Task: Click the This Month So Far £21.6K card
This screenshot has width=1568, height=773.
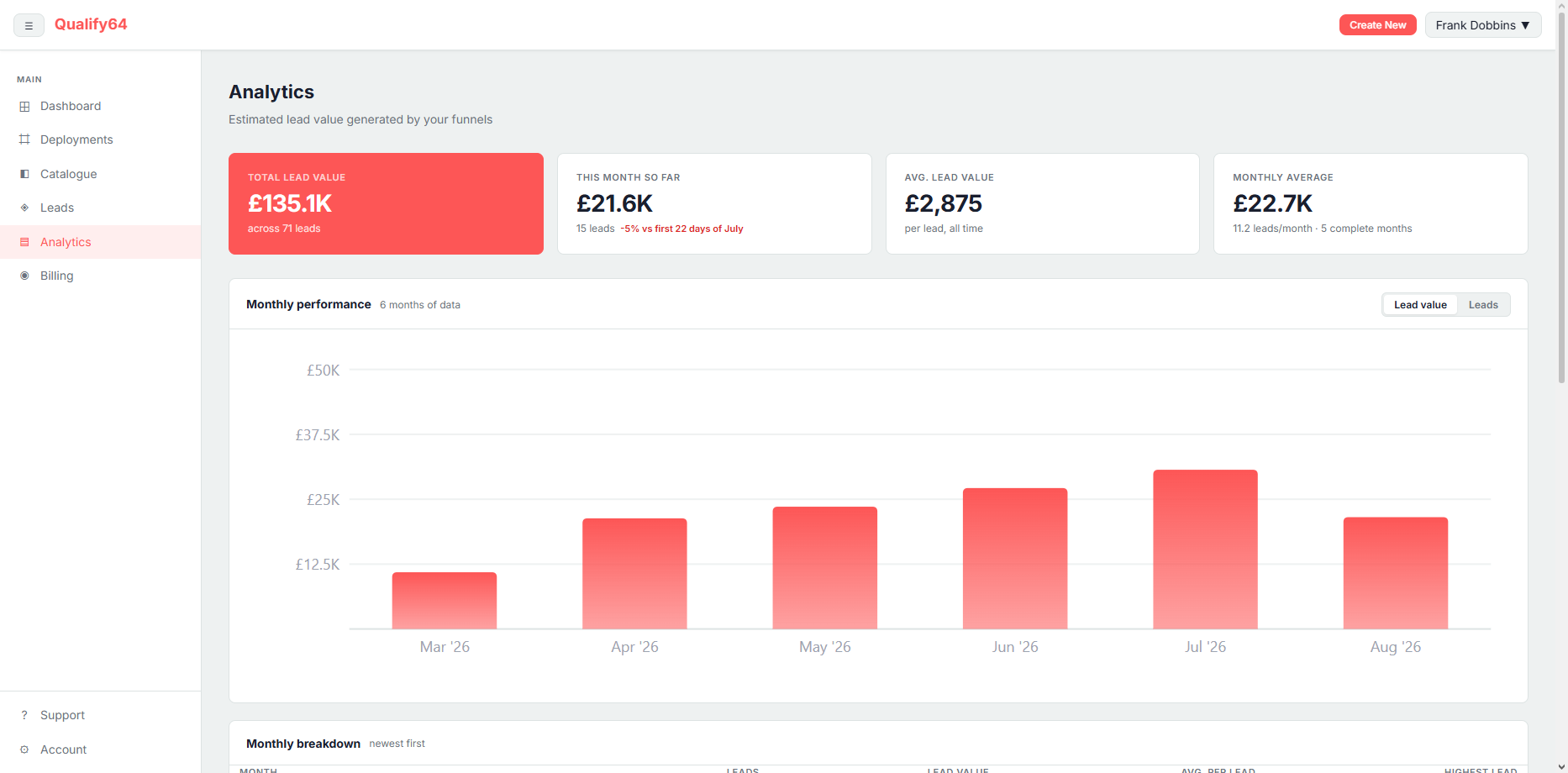Action: [714, 203]
